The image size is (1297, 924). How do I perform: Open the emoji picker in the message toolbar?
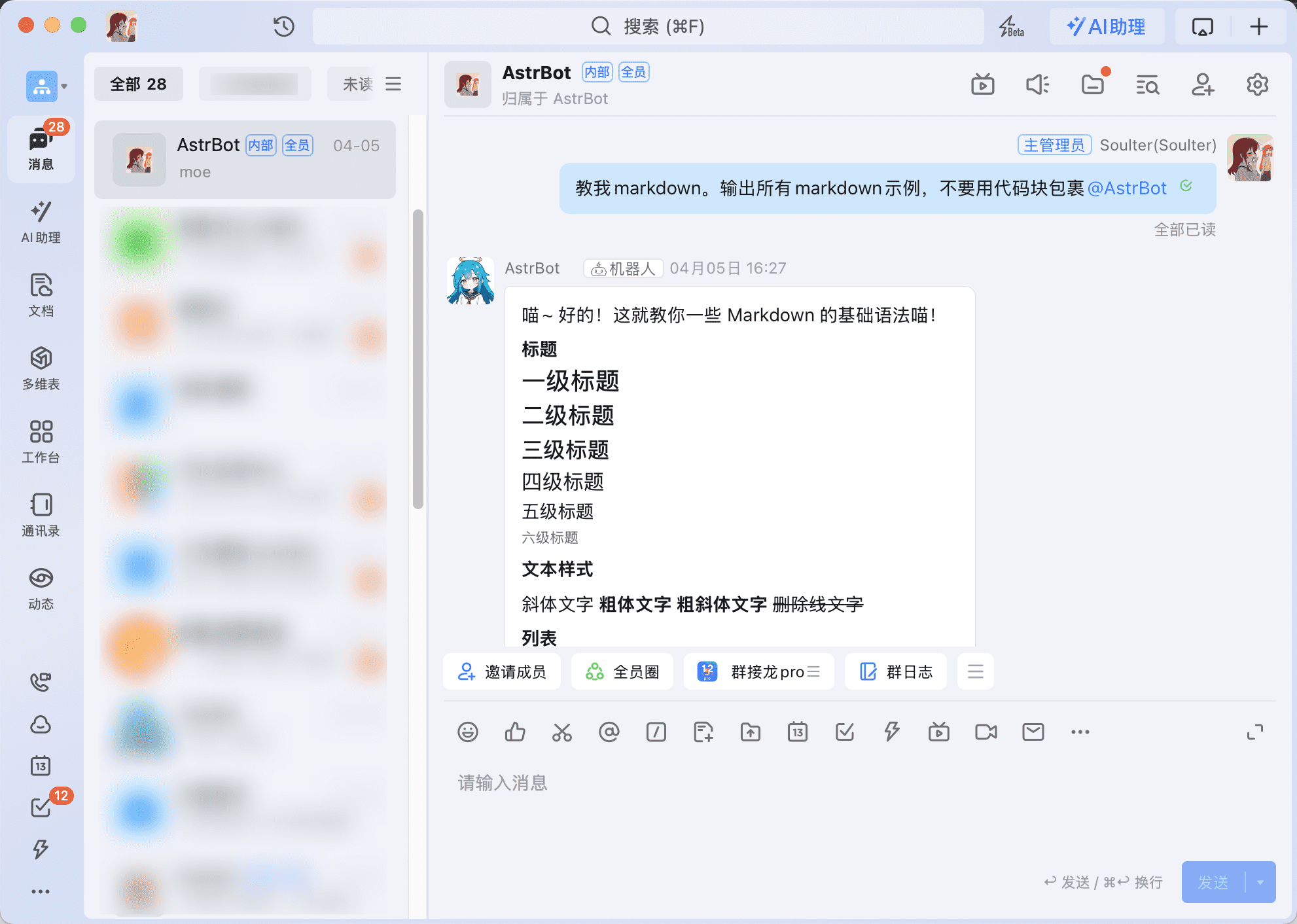[x=467, y=732]
